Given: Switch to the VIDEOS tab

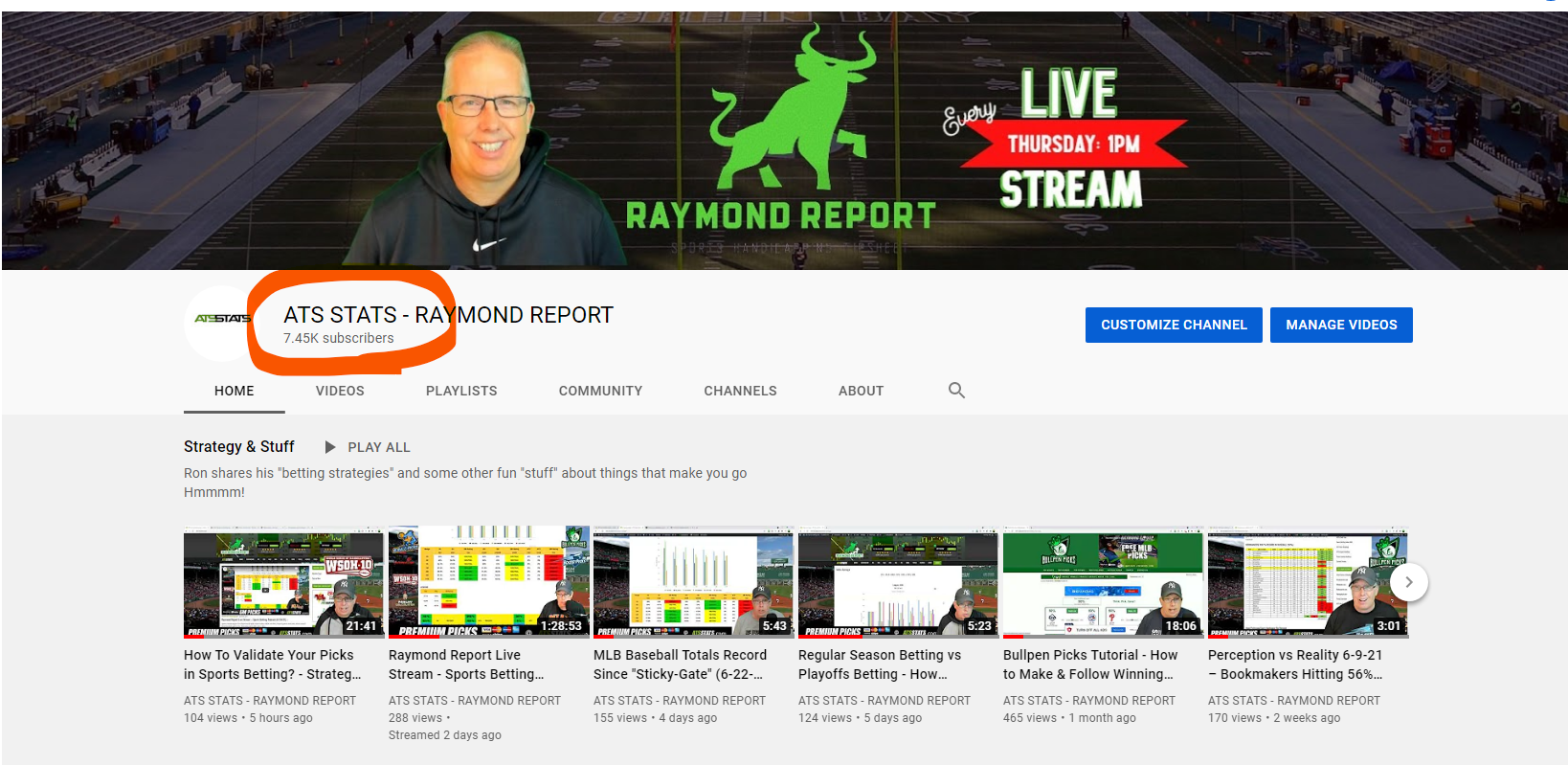Looking at the screenshot, I should point(340,391).
